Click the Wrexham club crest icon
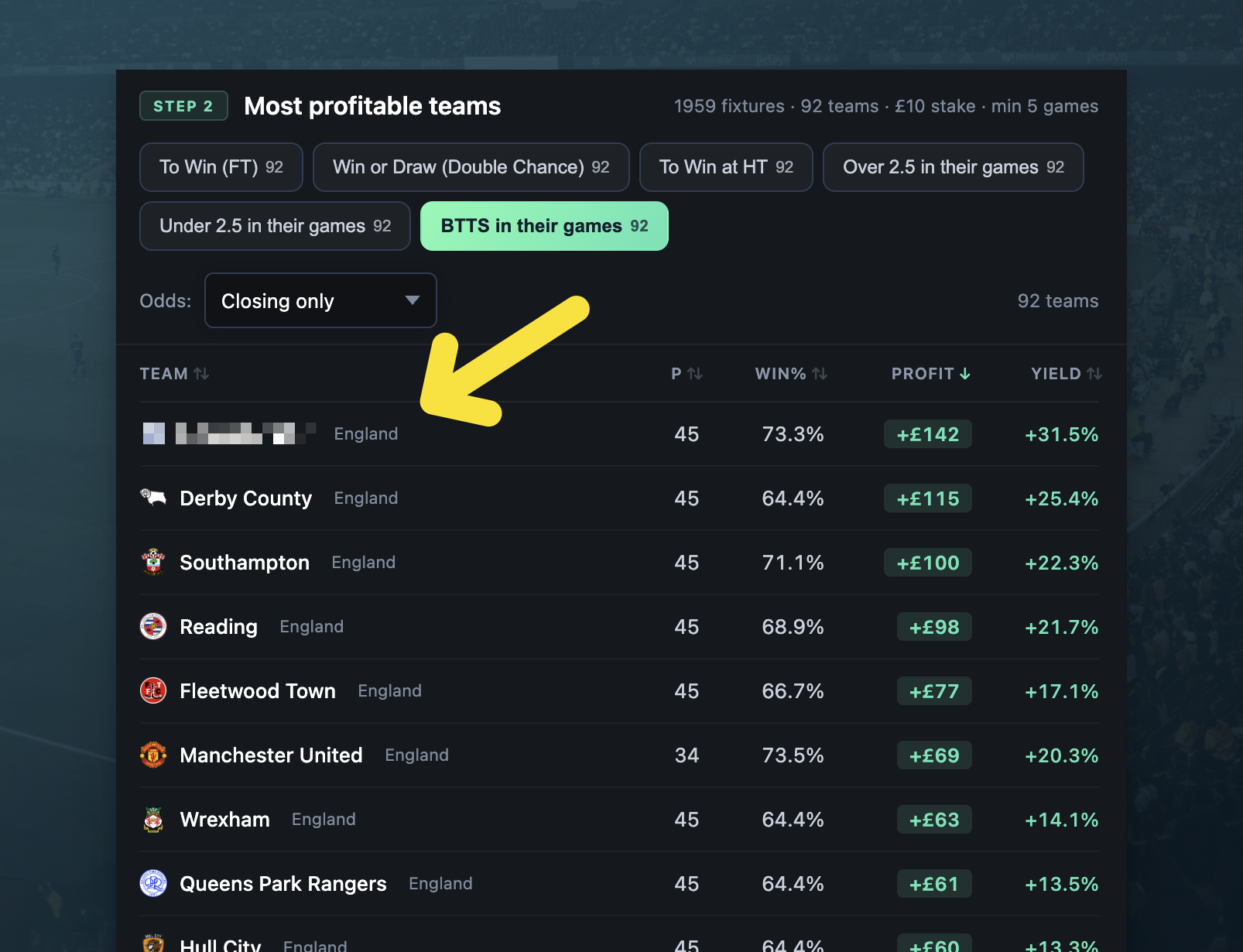1243x952 pixels. point(153,819)
